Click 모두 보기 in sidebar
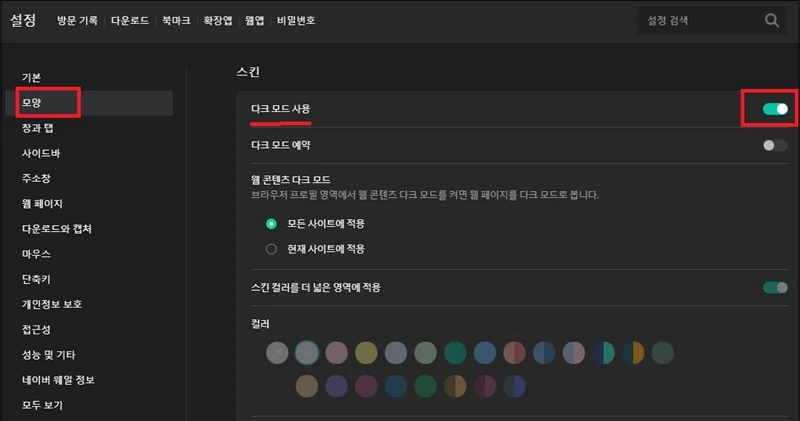Viewport: 800px width, 421px height. click(42, 405)
